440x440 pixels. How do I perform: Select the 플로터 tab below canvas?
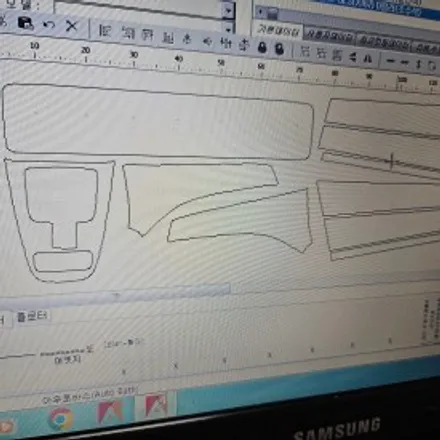(32, 316)
